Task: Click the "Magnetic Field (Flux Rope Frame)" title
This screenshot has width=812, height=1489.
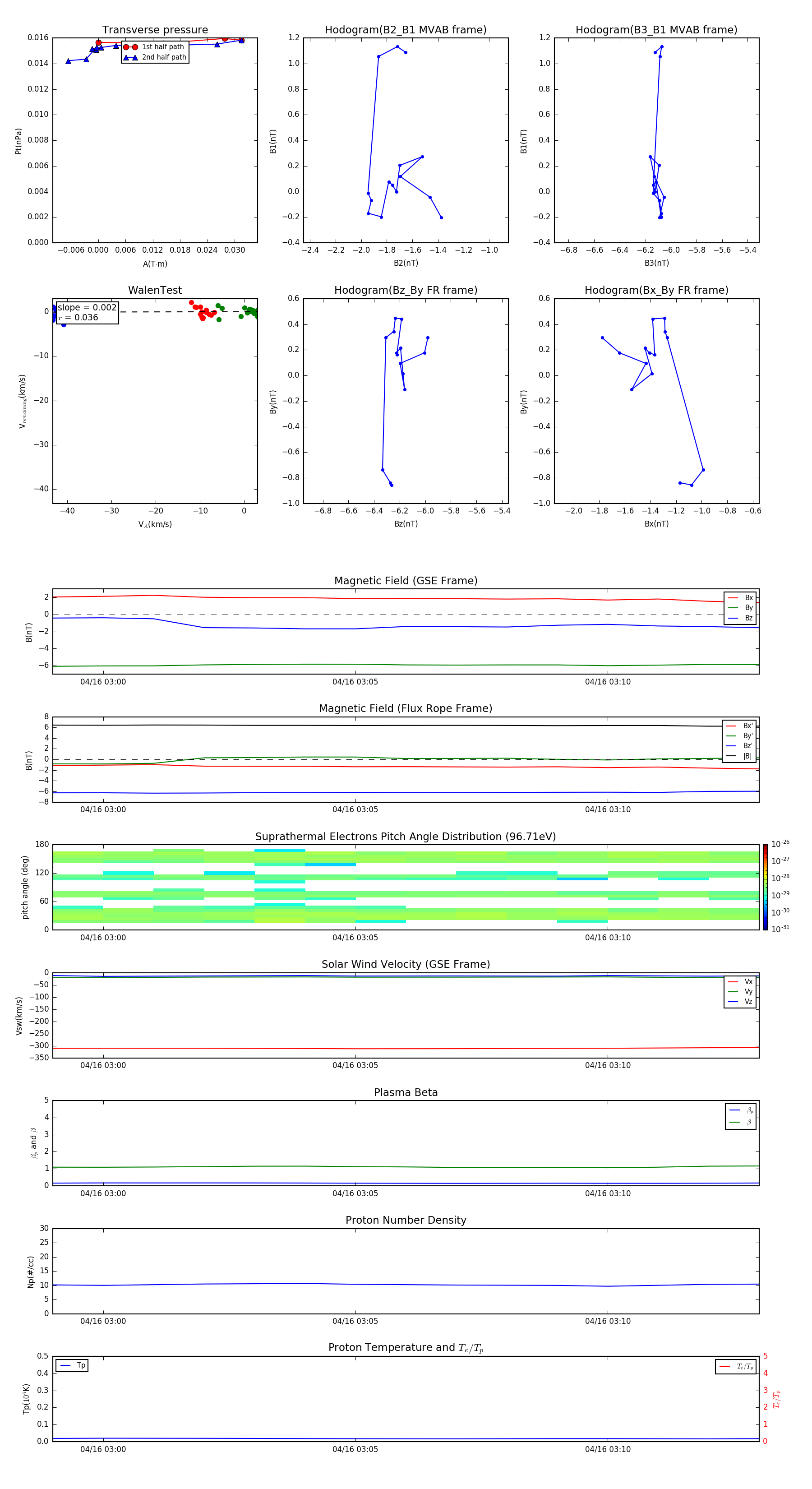Action: (x=406, y=709)
